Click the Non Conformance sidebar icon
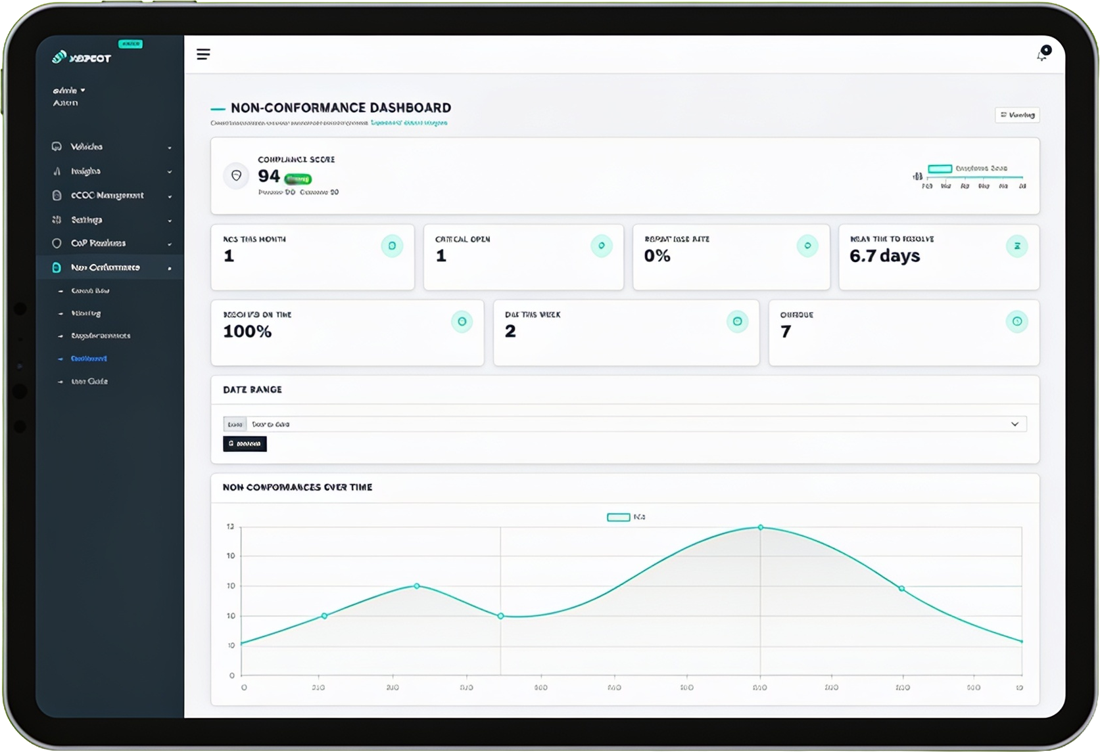Viewport: 1100px width, 752px height. point(57,267)
